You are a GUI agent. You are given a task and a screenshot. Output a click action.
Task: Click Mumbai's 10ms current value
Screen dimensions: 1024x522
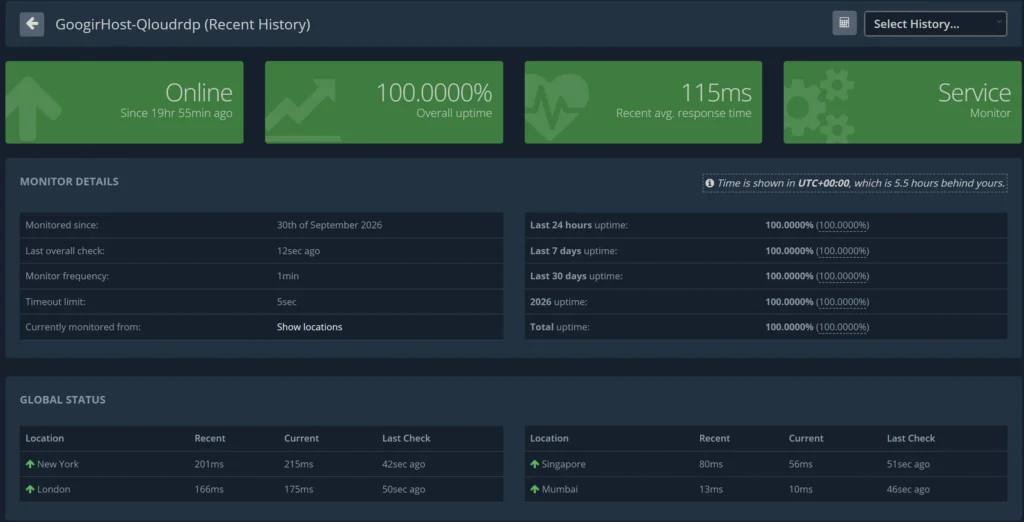801,489
